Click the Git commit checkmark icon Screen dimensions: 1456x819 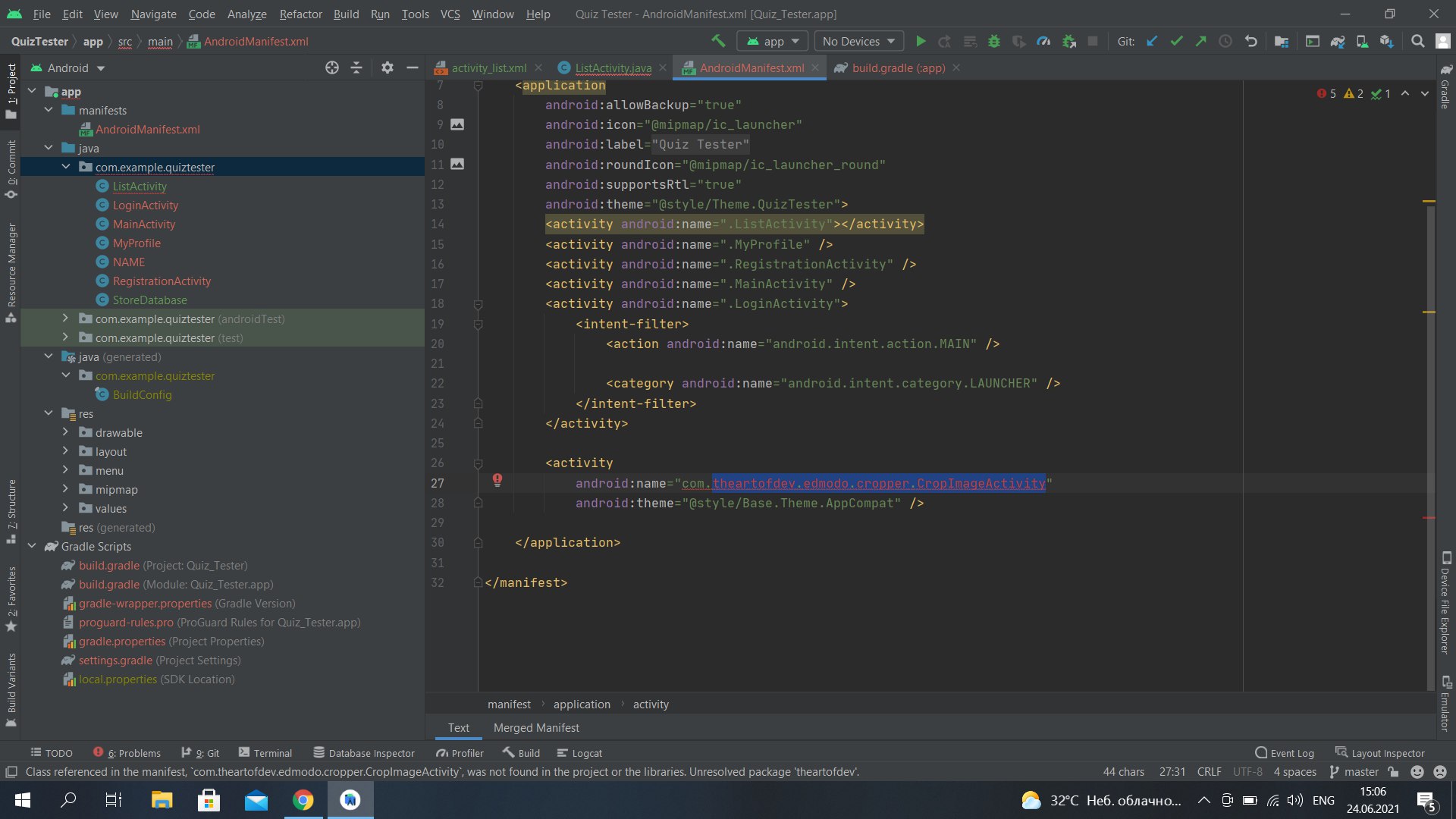1176,42
